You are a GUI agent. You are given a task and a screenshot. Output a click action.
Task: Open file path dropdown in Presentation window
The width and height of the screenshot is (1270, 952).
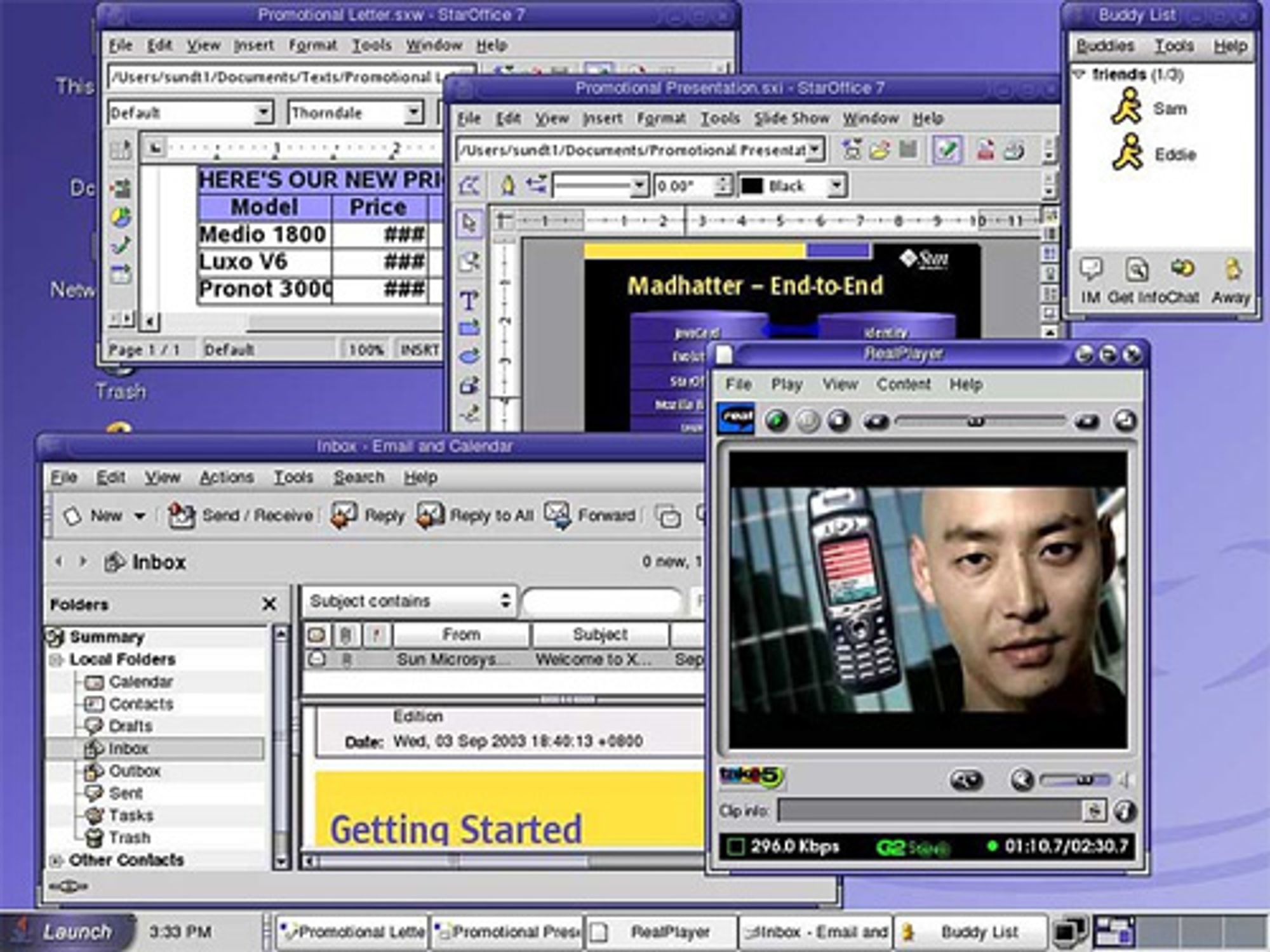[x=814, y=150]
